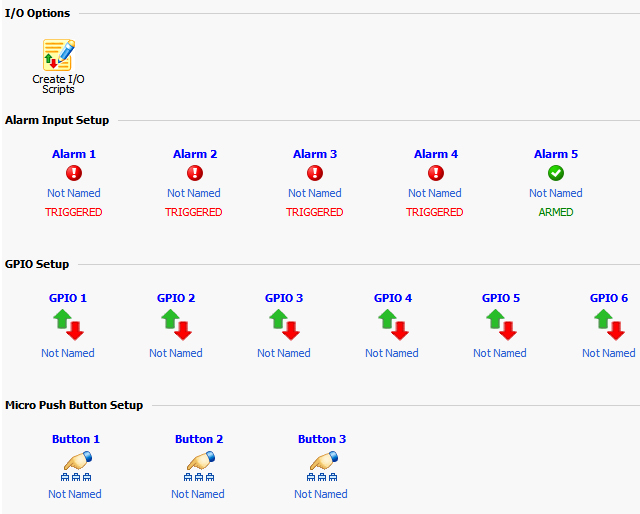Click the Alarm 5 green armed checkmark
Viewport: 640px width, 514px height.
point(556,173)
